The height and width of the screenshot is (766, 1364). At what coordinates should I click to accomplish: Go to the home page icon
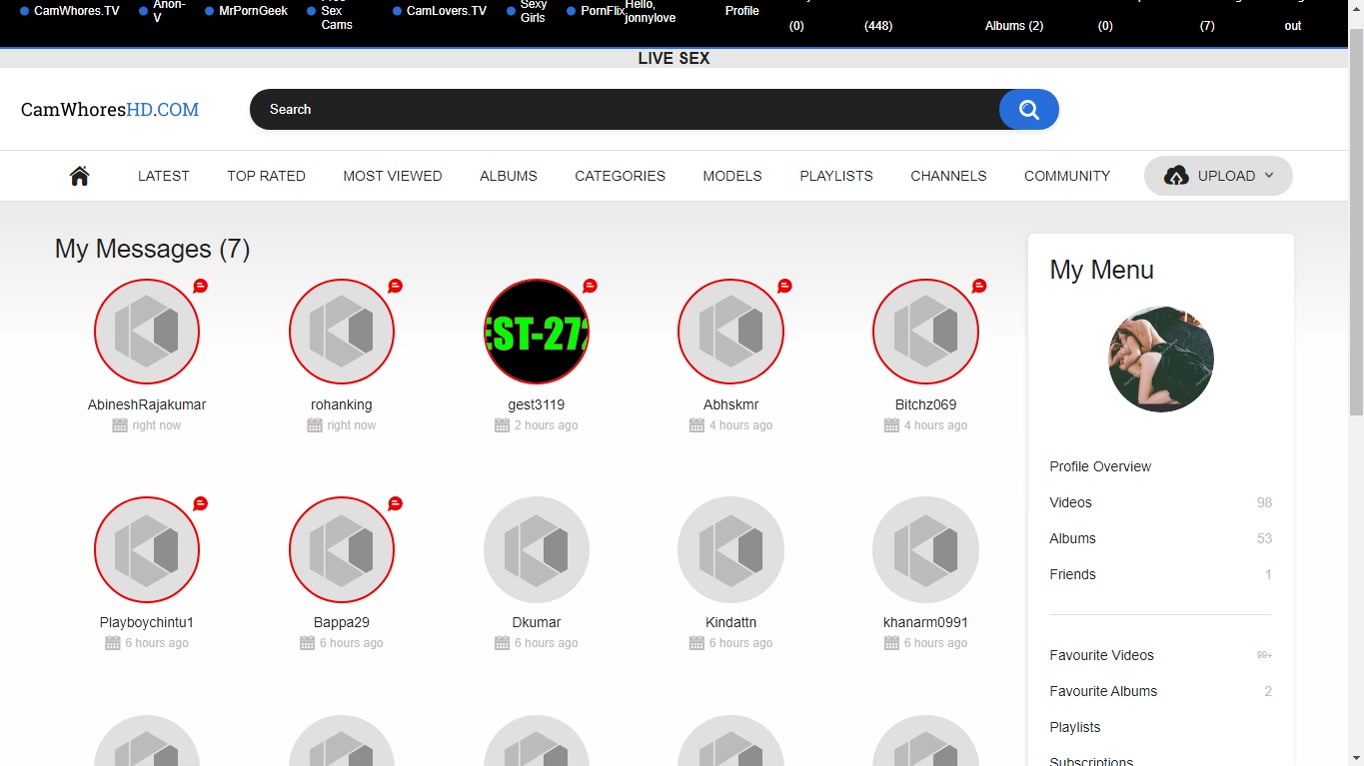[x=80, y=176]
